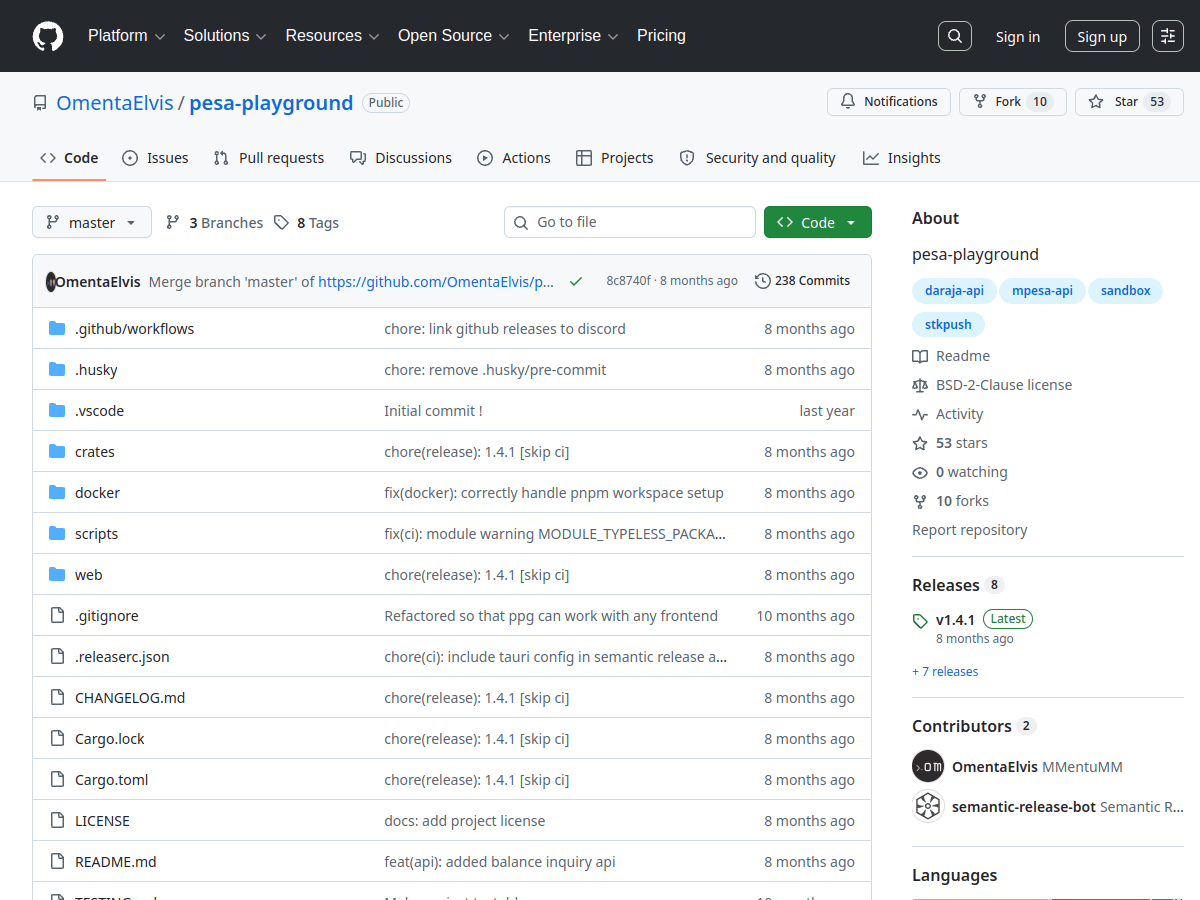The width and height of the screenshot is (1200, 900).
Task: Click the docker folder icon
Action: pos(57,493)
